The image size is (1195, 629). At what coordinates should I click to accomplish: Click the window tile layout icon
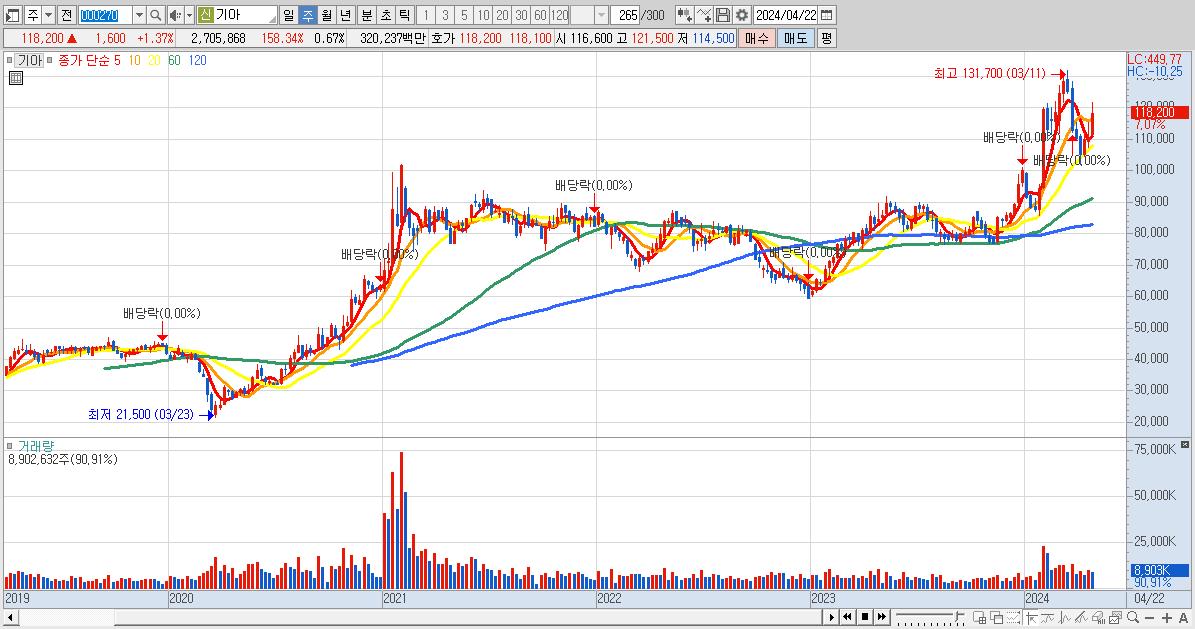[x=979, y=617]
